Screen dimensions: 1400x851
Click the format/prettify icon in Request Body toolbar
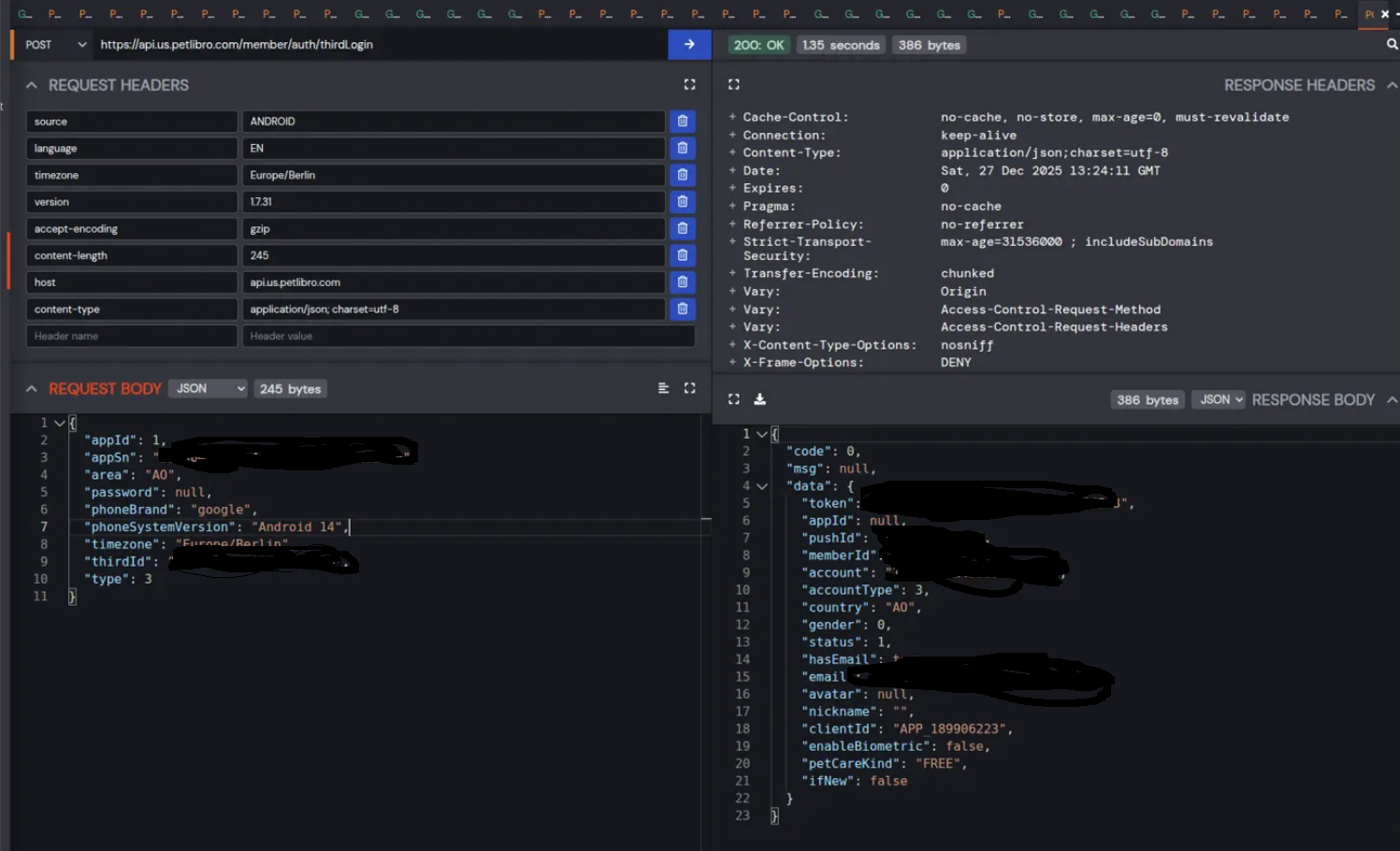663,388
